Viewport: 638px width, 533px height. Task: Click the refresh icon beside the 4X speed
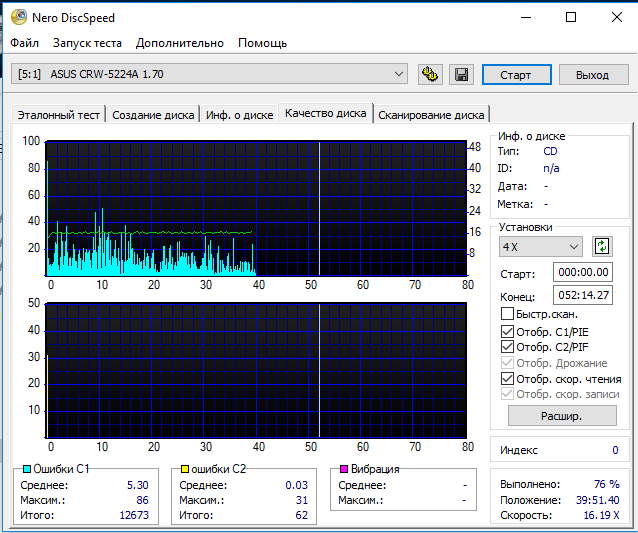(x=601, y=246)
